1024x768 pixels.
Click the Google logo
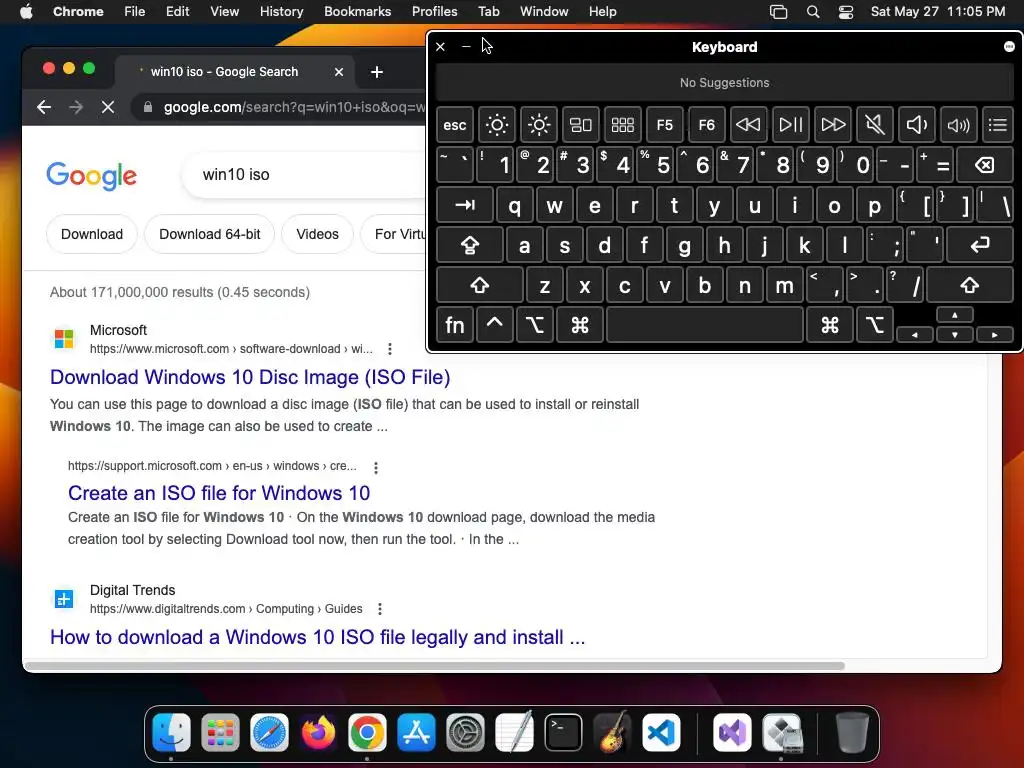click(91, 175)
